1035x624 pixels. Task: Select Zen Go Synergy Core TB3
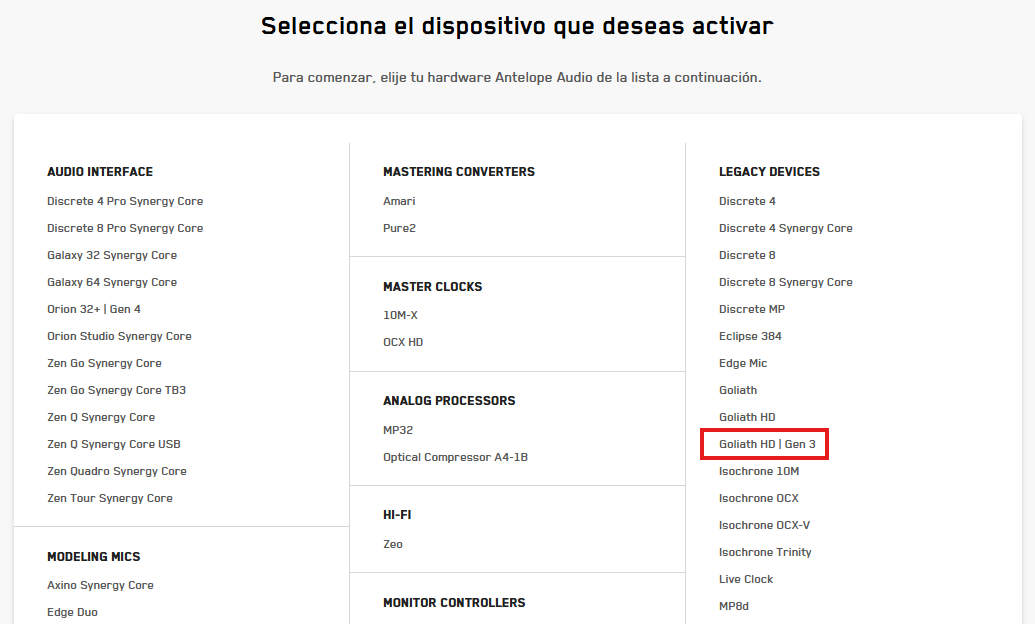[x=116, y=390]
